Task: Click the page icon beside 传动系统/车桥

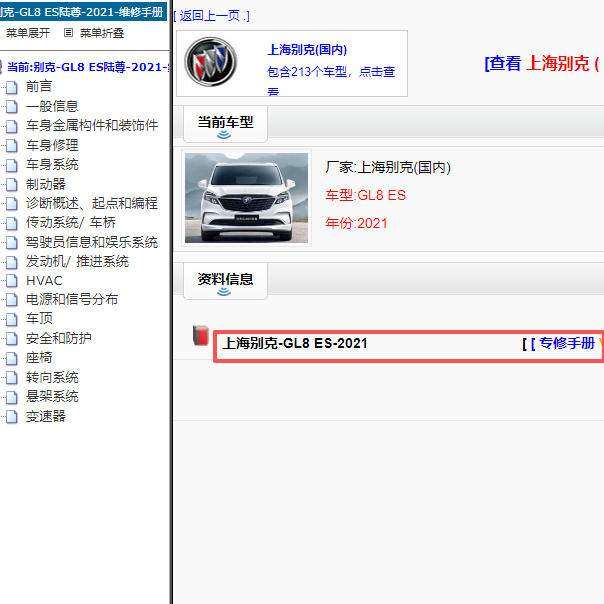Action: pos(12,223)
